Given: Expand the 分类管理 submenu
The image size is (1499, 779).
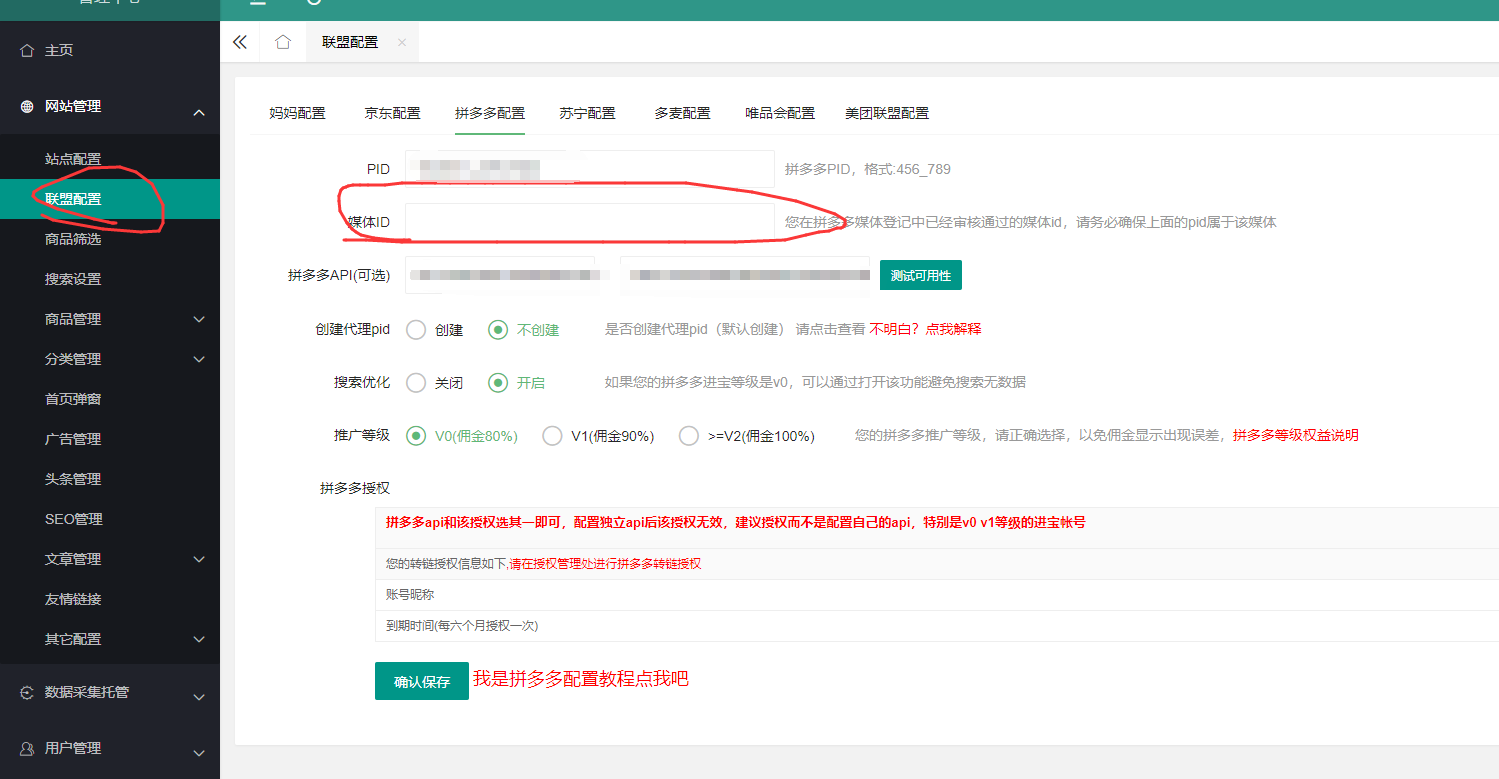Looking at the screenshot, I should tap(199, 359).
